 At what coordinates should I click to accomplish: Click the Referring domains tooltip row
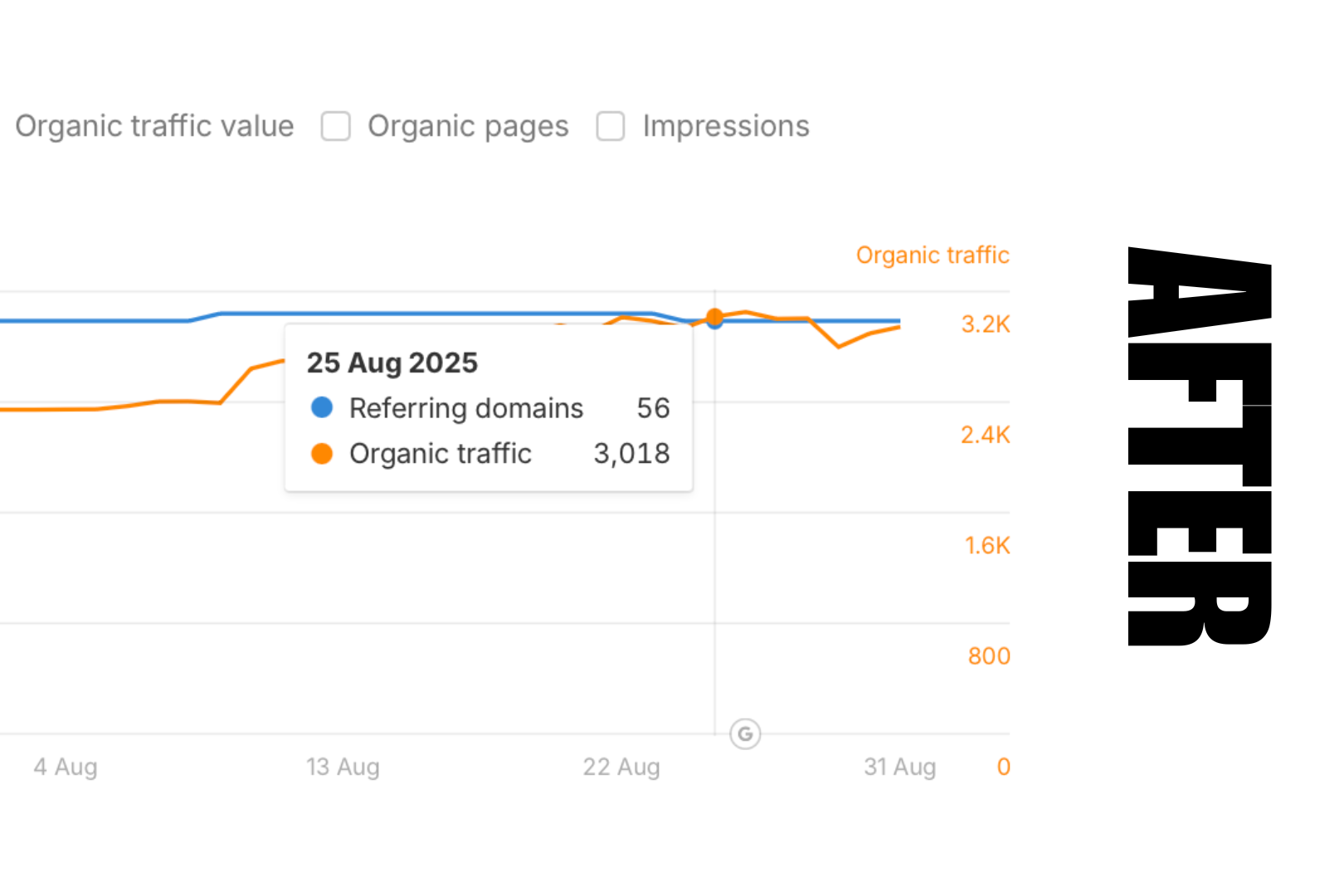(466, 408)
